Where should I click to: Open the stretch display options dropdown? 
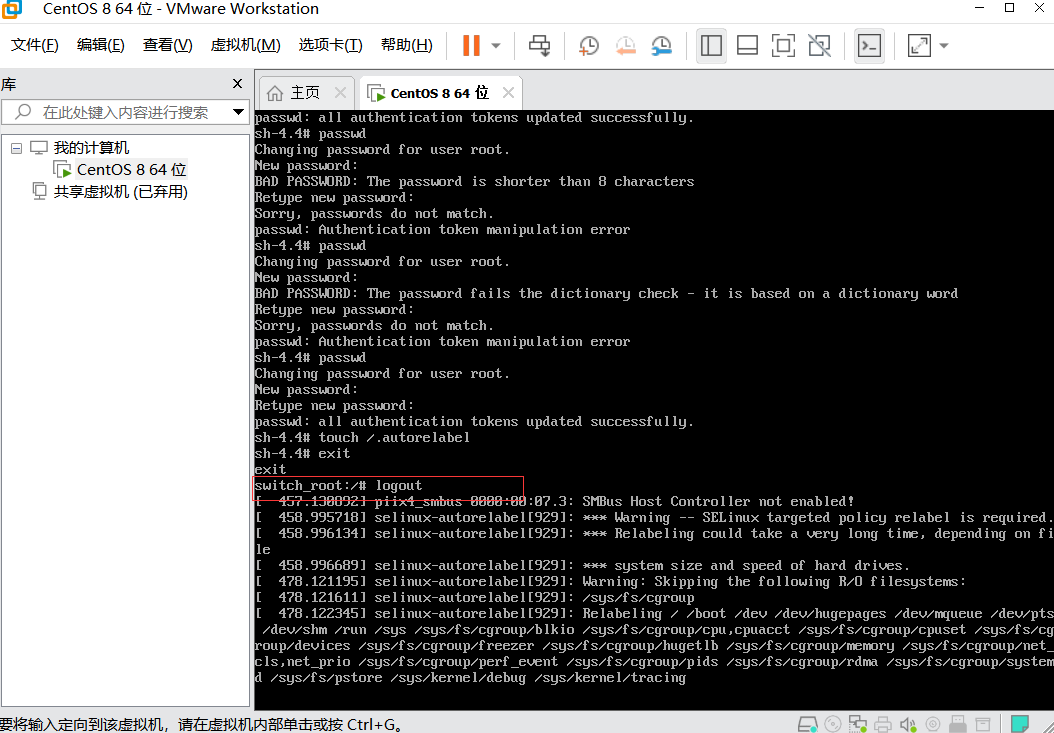pyautogui.click(x=944, y=46)
